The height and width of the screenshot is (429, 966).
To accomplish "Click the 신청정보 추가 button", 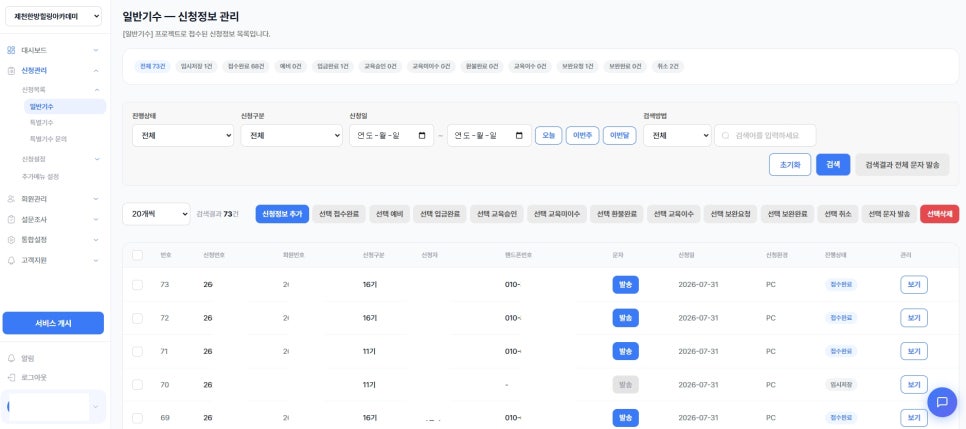I will click(x=282, y=214).
